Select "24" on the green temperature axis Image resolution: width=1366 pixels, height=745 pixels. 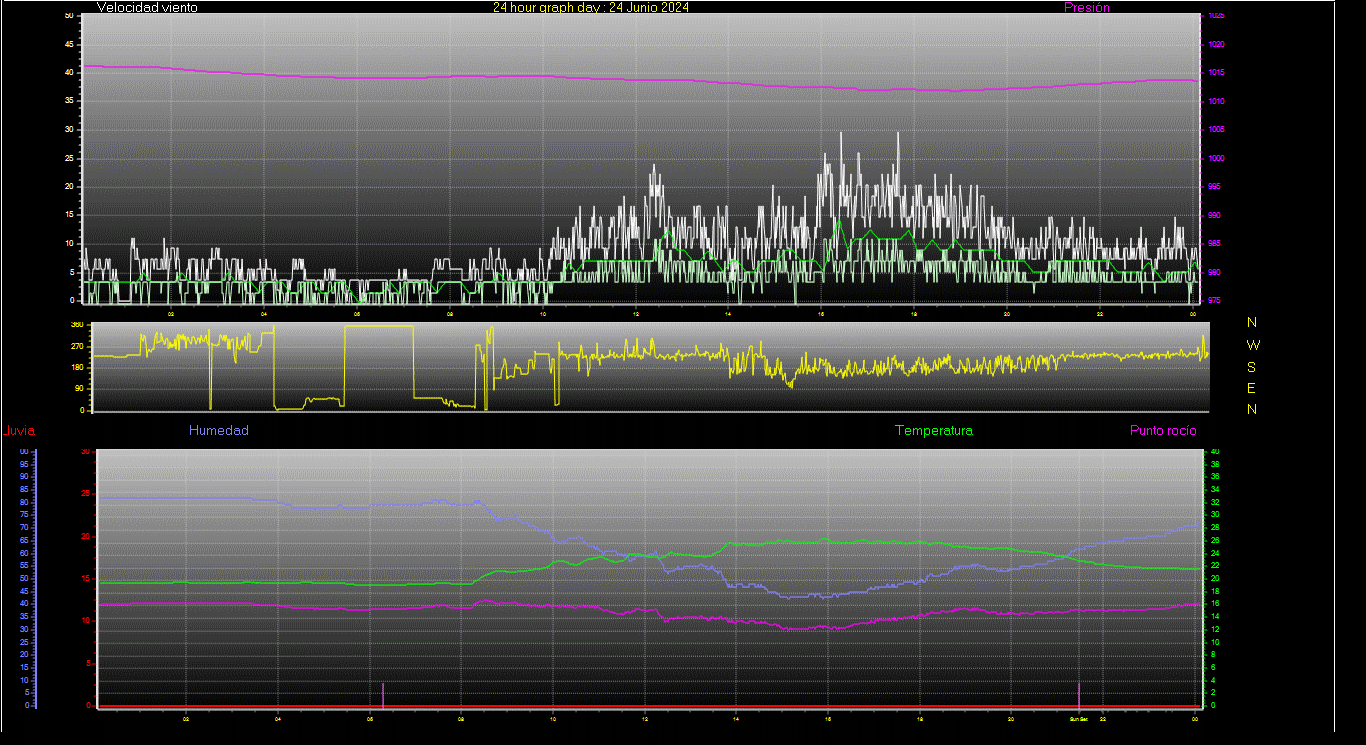coord(1216,553)
